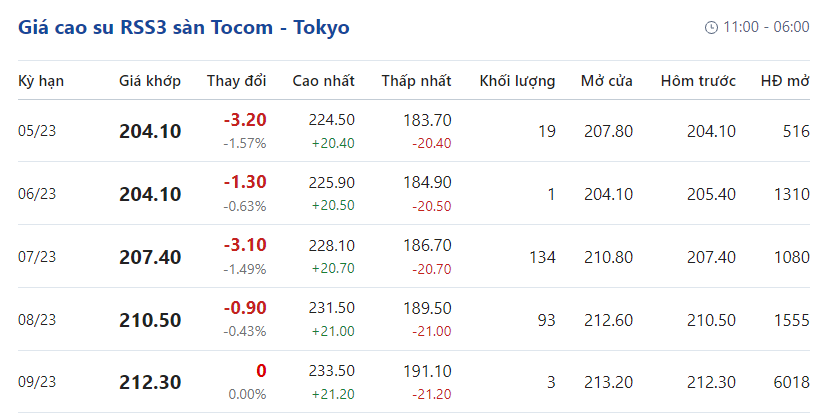This screenshot has width=836, height=415.
Task: Click the 11:00 - 06:00 trading time text
Action: point(766,27)
